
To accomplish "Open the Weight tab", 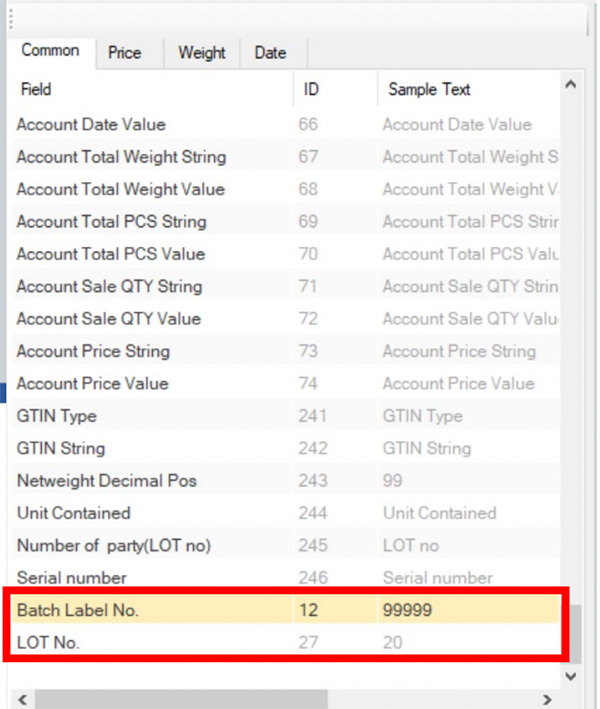I will [x=202, y=53].
